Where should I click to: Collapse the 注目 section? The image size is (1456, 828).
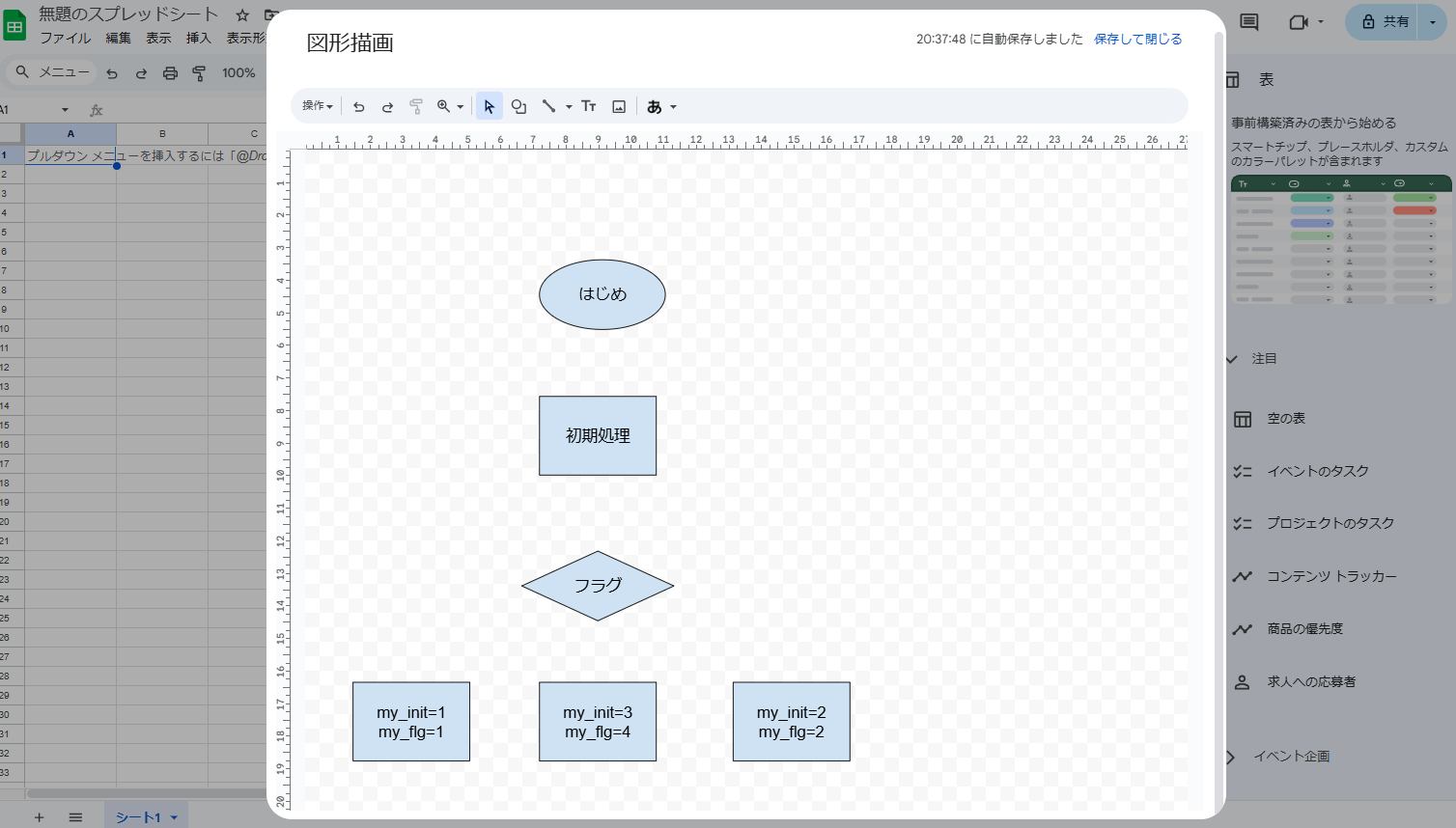pos(1232,359)
